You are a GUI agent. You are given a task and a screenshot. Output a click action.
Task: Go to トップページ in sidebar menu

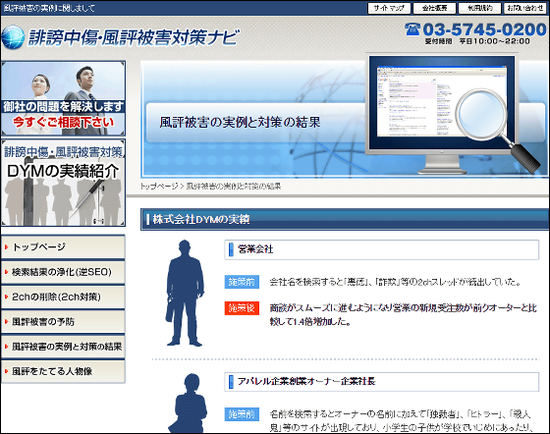click(63, 247)
